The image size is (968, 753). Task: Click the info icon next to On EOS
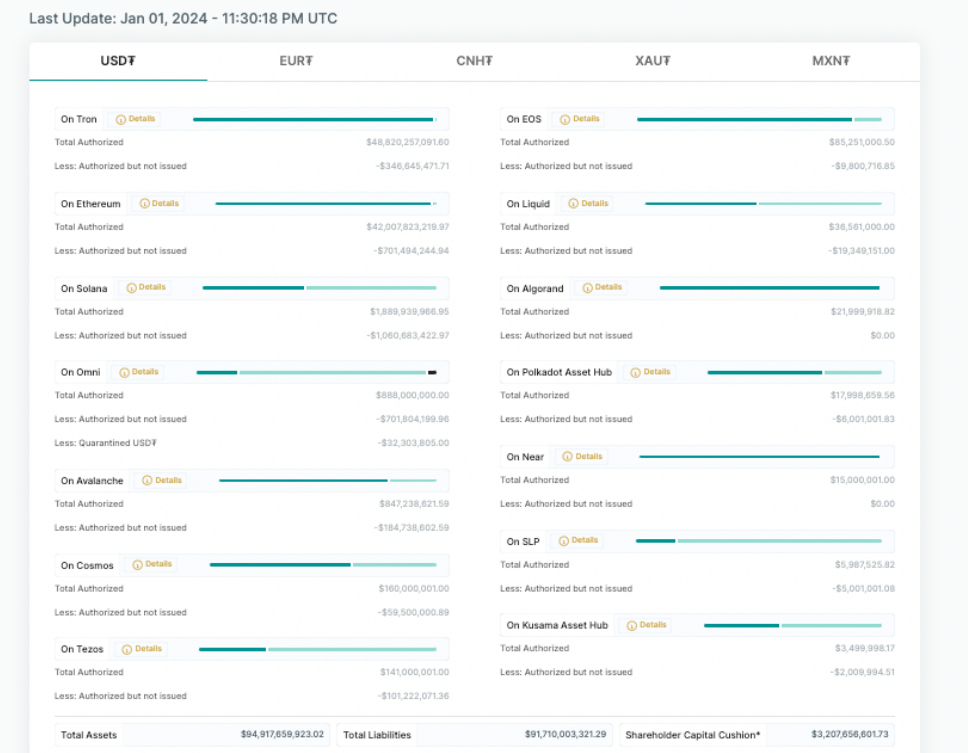click(565, 119)
